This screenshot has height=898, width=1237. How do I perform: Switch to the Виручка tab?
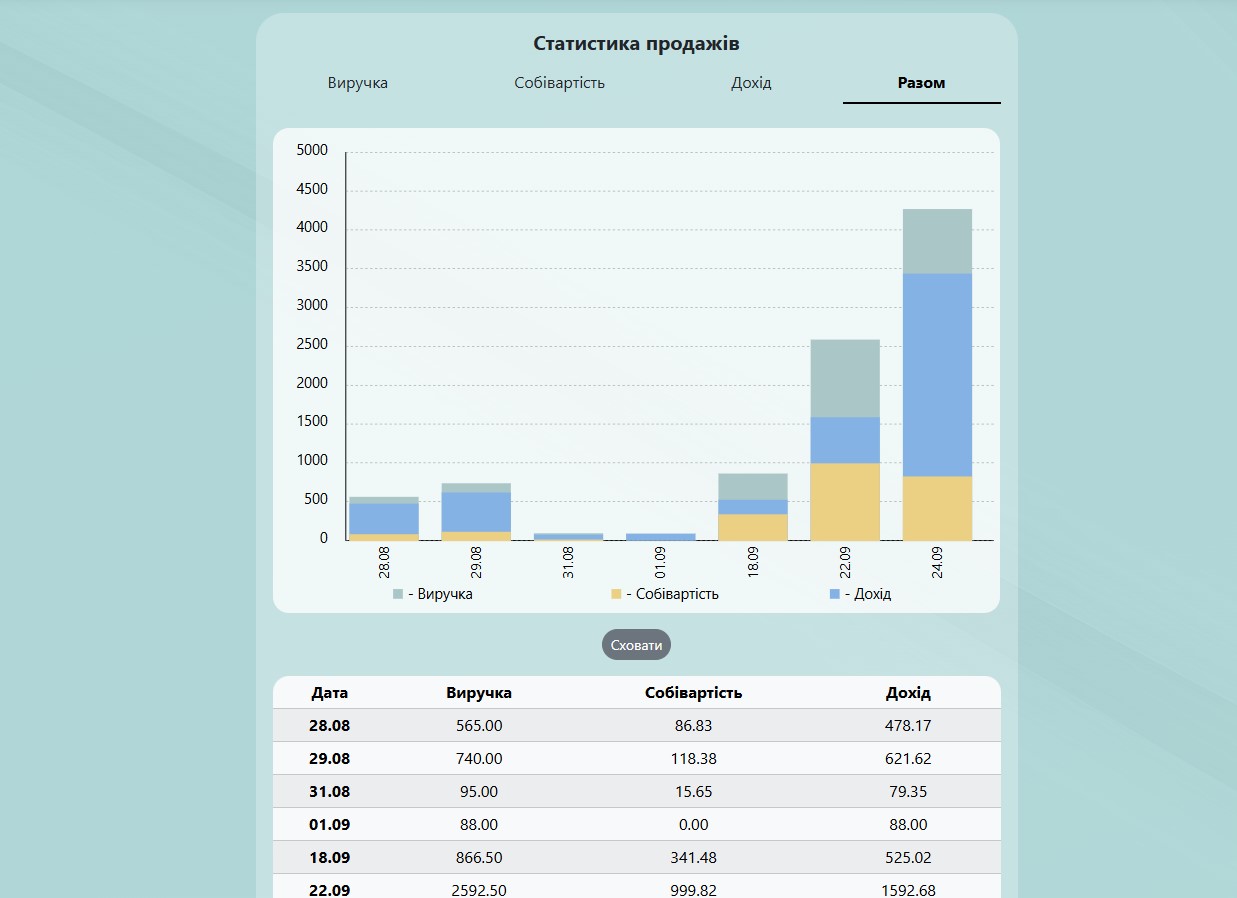click(358, 83)
